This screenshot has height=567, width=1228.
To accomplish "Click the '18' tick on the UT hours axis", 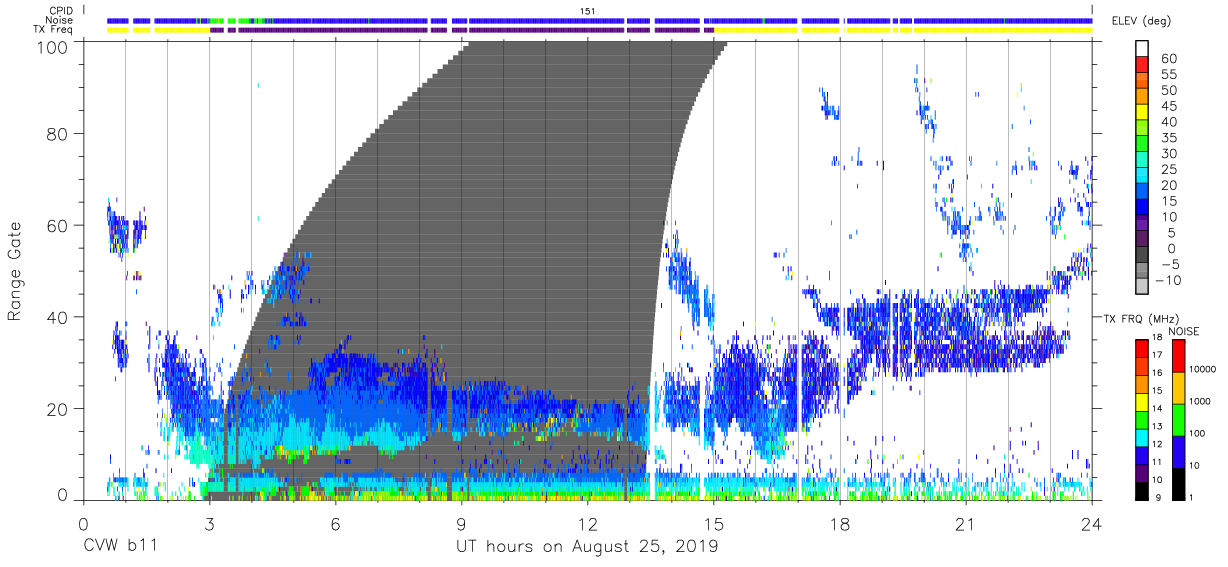I will (x=840, y=524).
